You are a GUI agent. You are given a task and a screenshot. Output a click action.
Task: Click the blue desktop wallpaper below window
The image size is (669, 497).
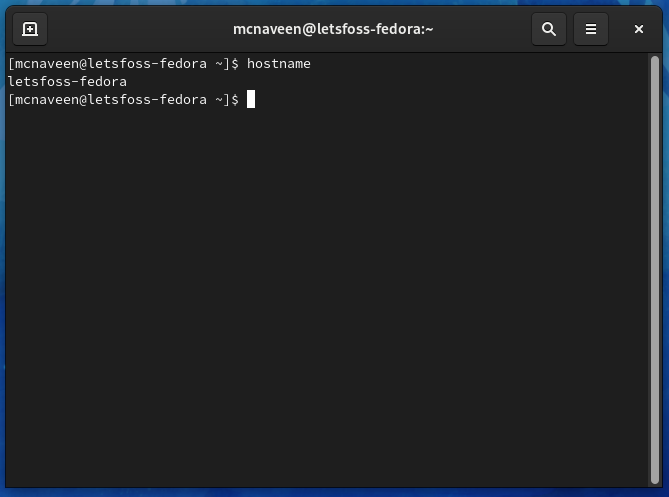tap(334, 493)
